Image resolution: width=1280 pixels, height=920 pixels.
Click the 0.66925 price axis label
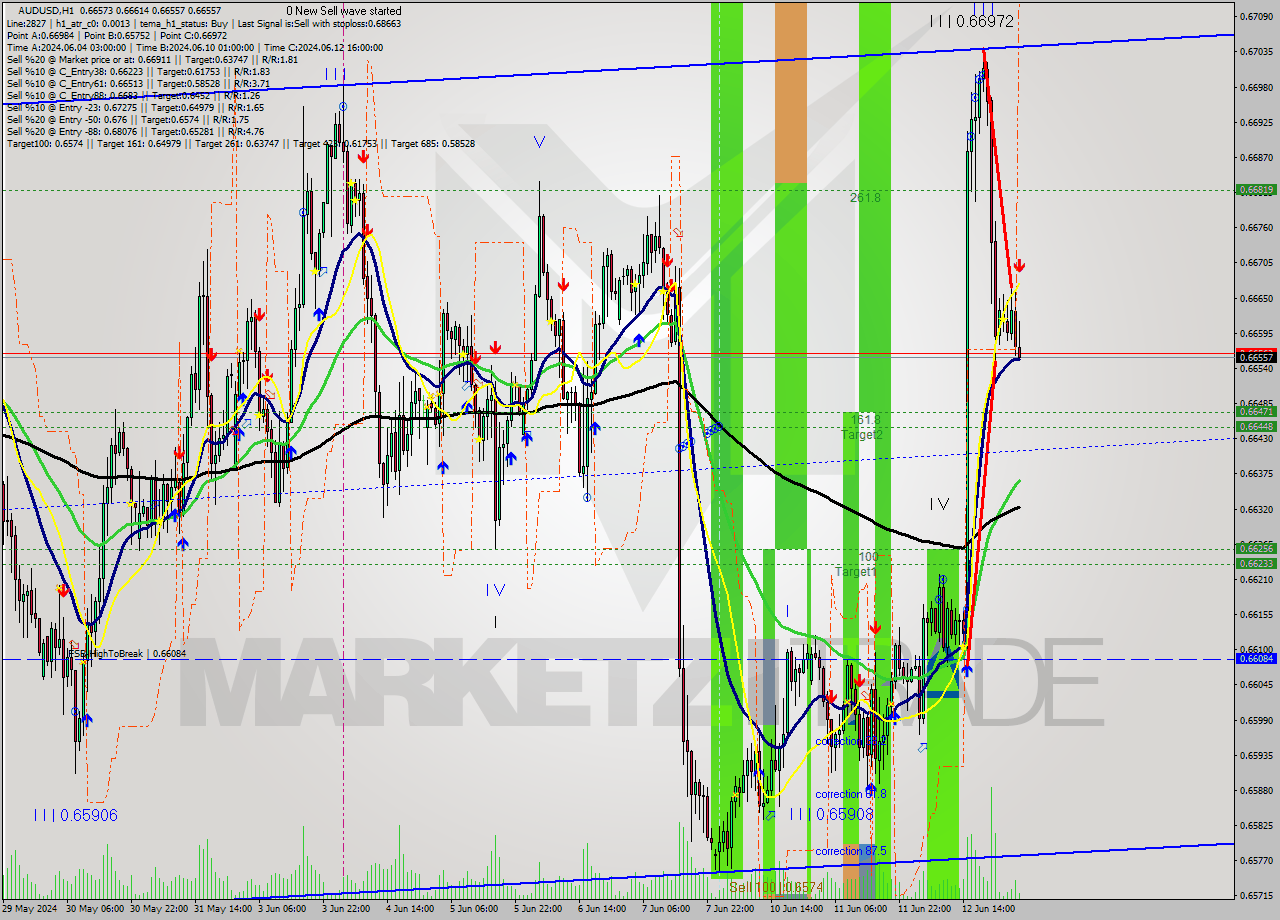pos(1256,122)
